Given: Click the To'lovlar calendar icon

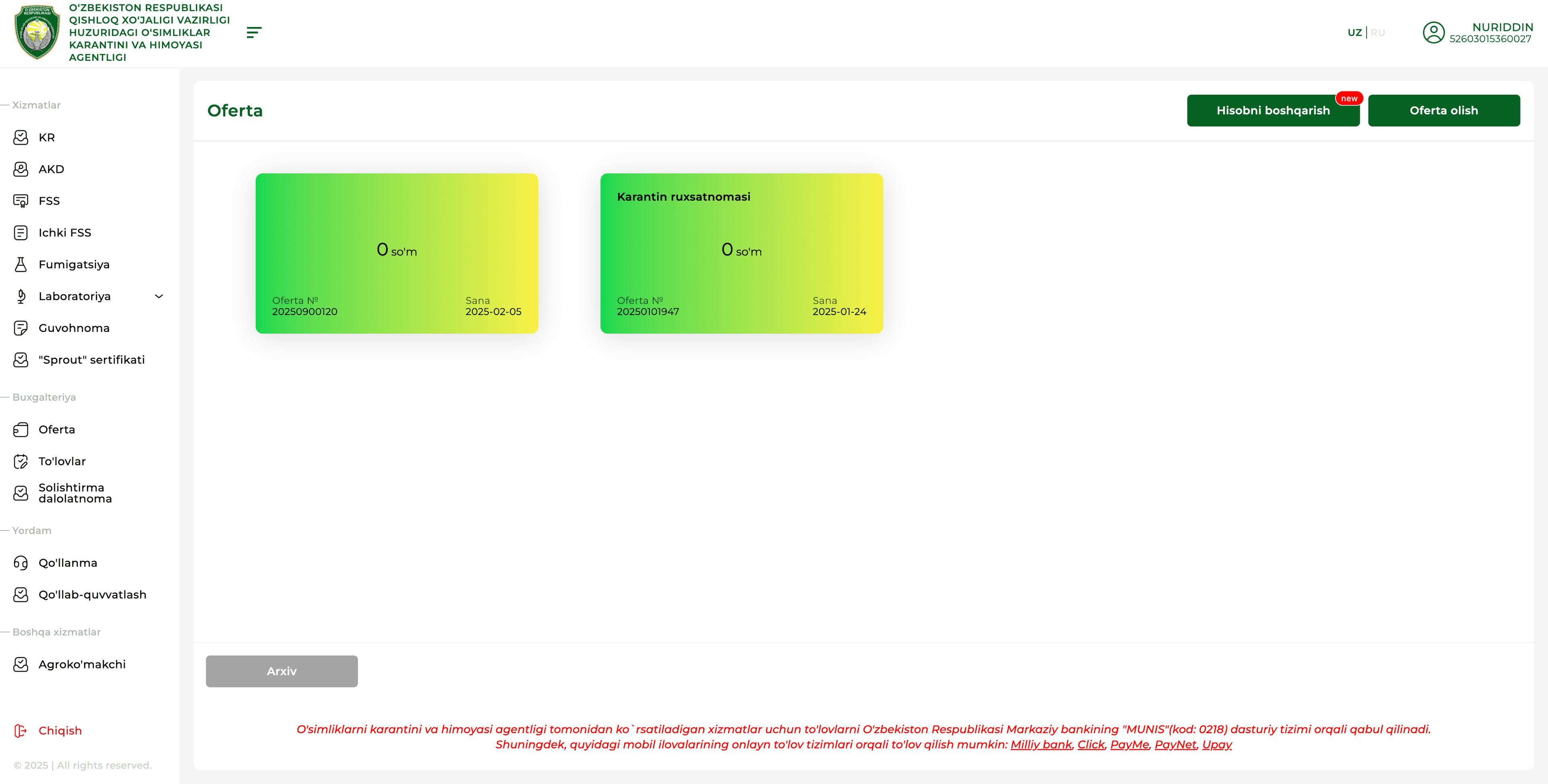Looking at the screenshot, I should tap(21, 461).
